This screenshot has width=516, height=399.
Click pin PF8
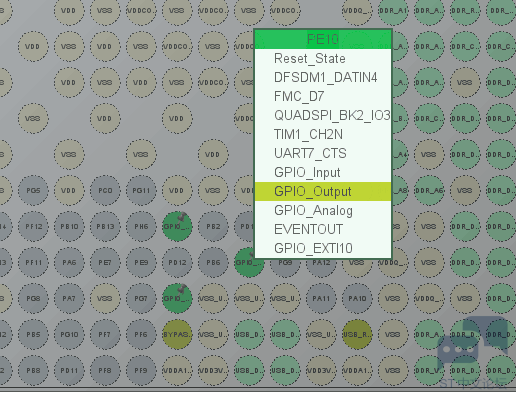coord(105,370)
